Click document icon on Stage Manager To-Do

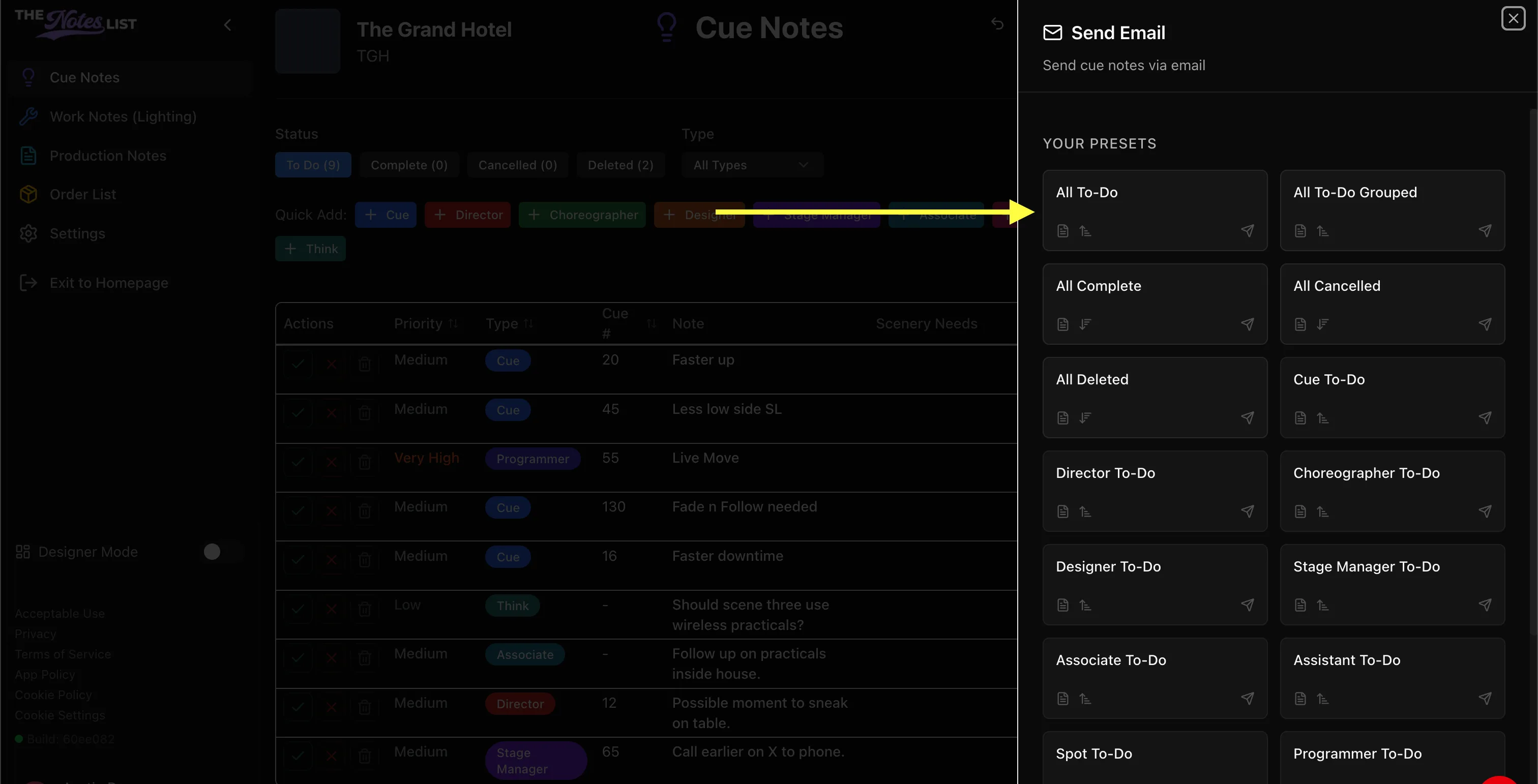[1300, 606]
